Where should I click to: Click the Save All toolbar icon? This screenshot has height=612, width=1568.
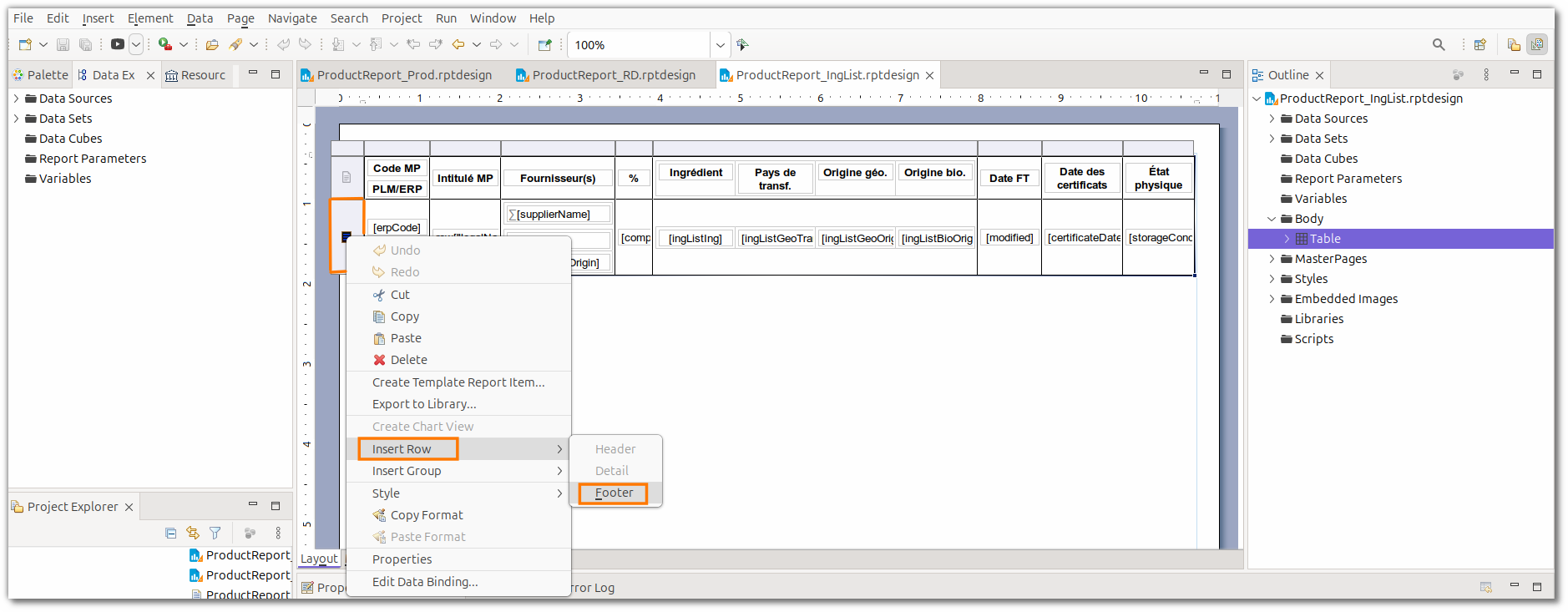coord(85,44)
